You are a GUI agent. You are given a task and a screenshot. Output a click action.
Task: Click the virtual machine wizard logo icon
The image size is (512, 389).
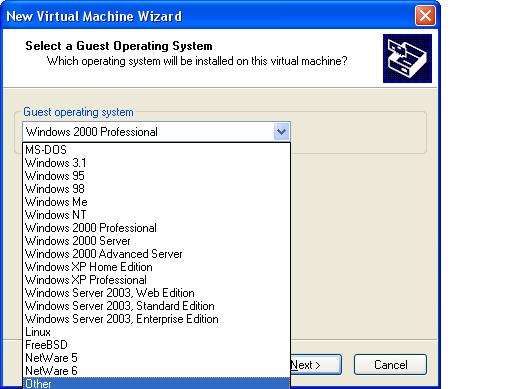coord(407,58)
